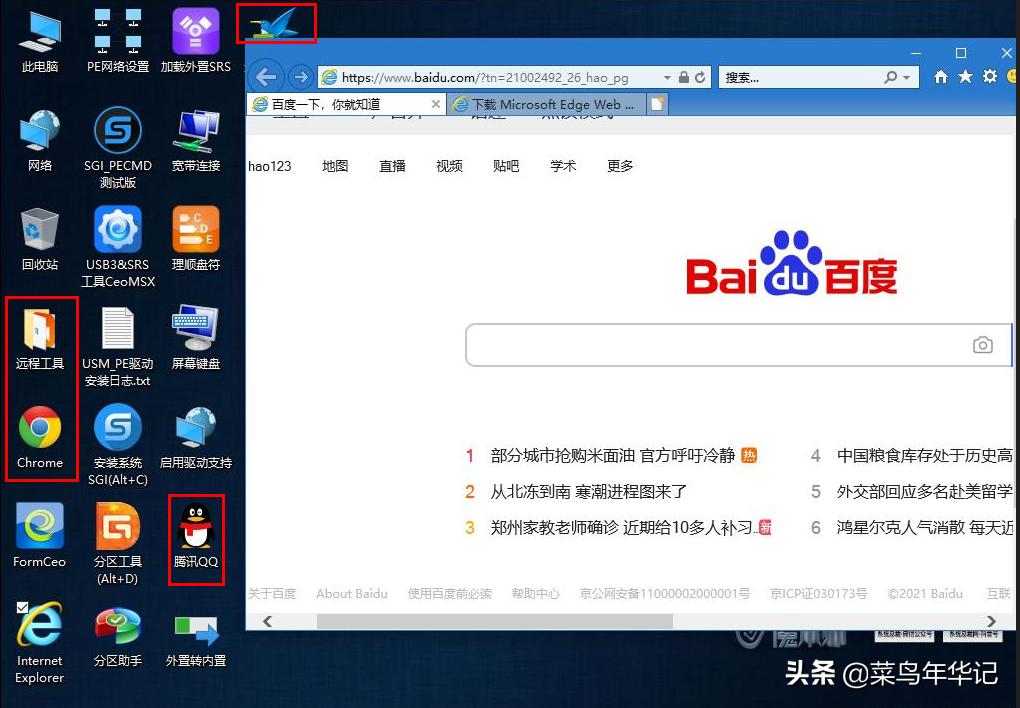The width and height of the screenshot is (1020, 708).
Task: Click footer link 帮助中心
Action: 535,593
